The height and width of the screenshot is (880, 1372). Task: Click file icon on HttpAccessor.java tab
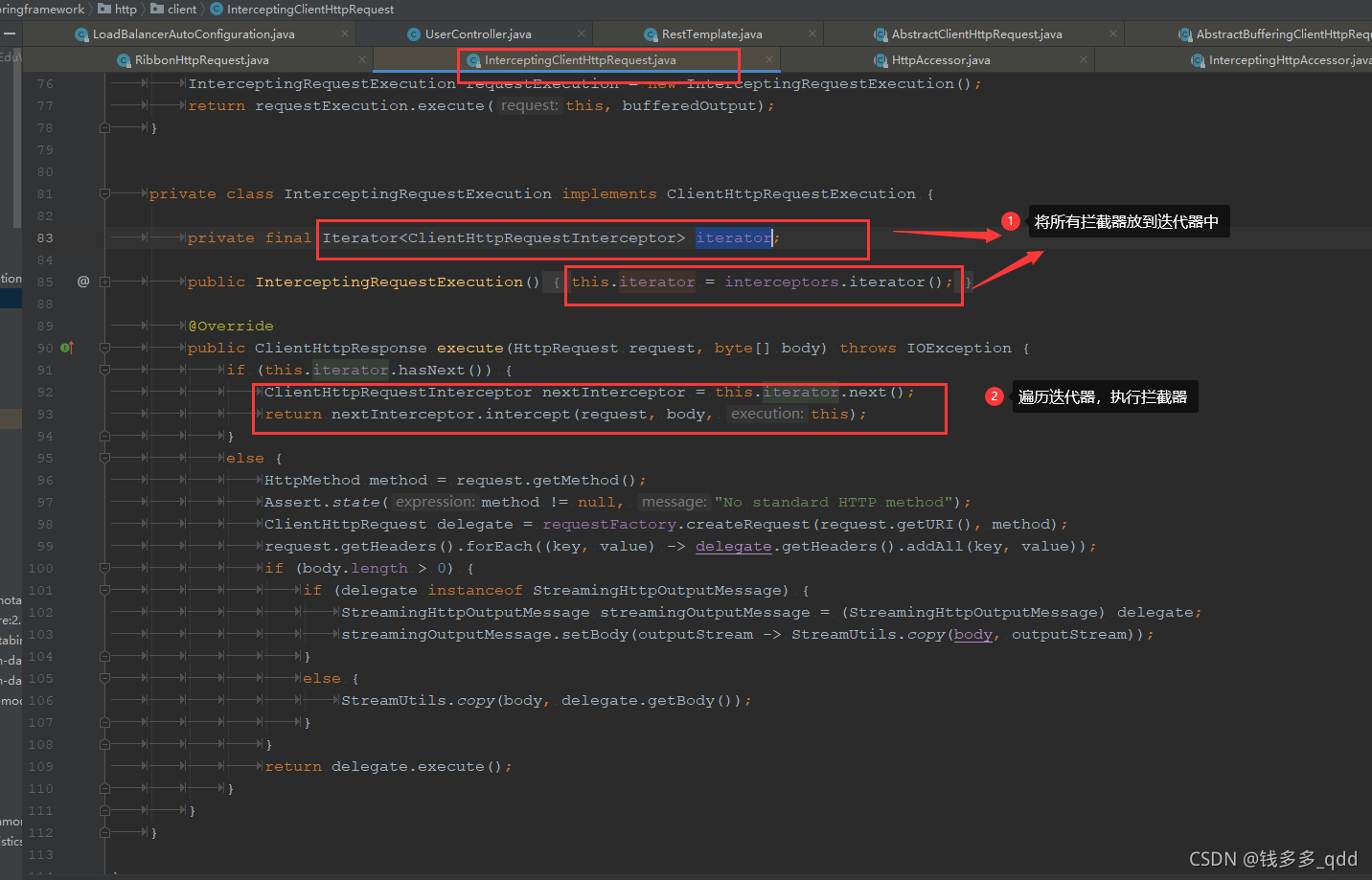point(880,60)
